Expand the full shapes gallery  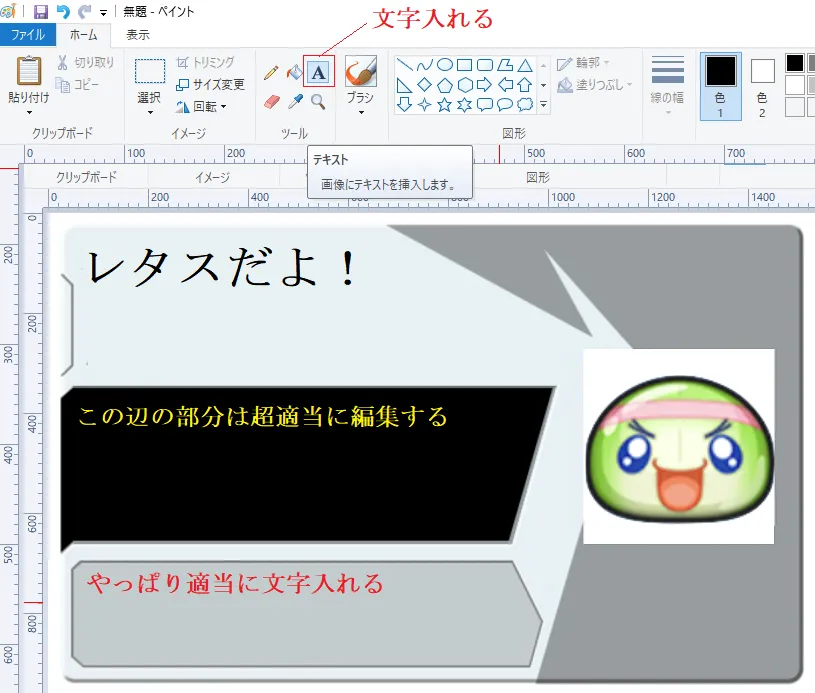click(x=544, y=105)
